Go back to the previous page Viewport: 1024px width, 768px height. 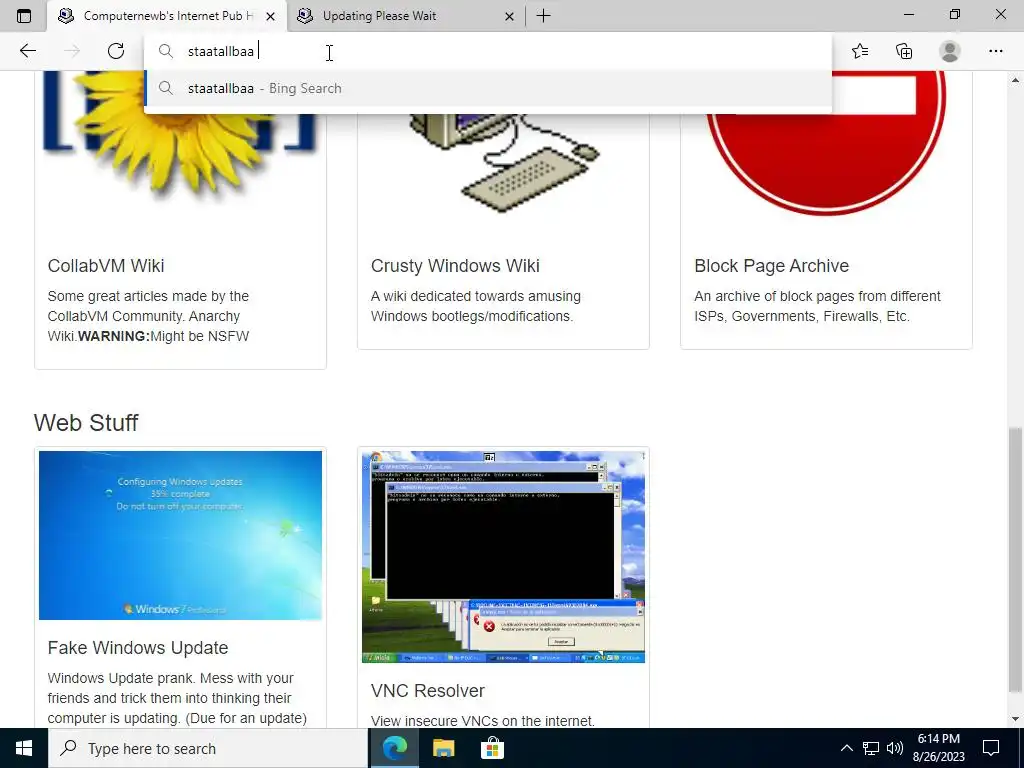coord(27,51)
